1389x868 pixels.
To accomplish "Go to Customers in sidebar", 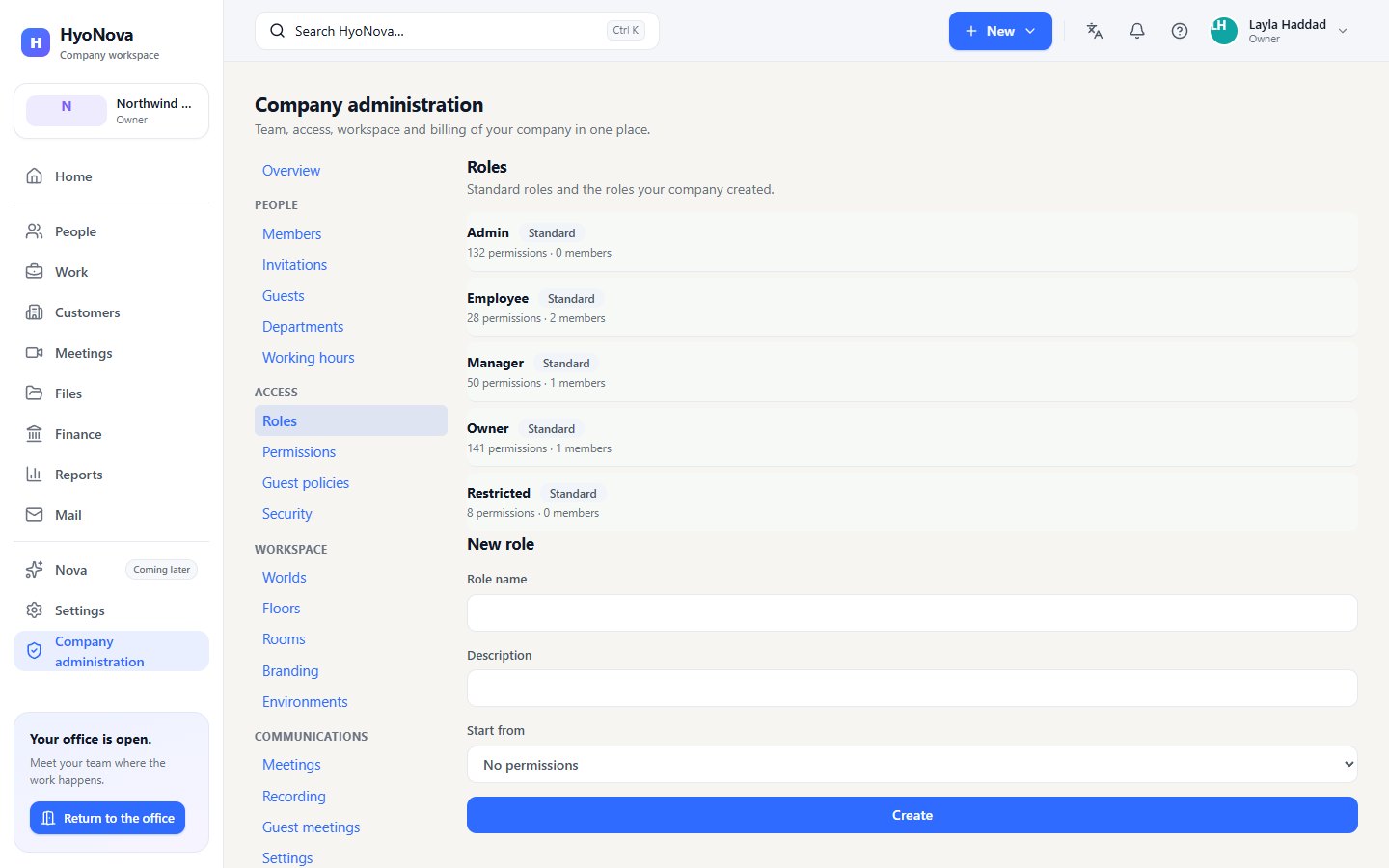I will click(111, 312).
